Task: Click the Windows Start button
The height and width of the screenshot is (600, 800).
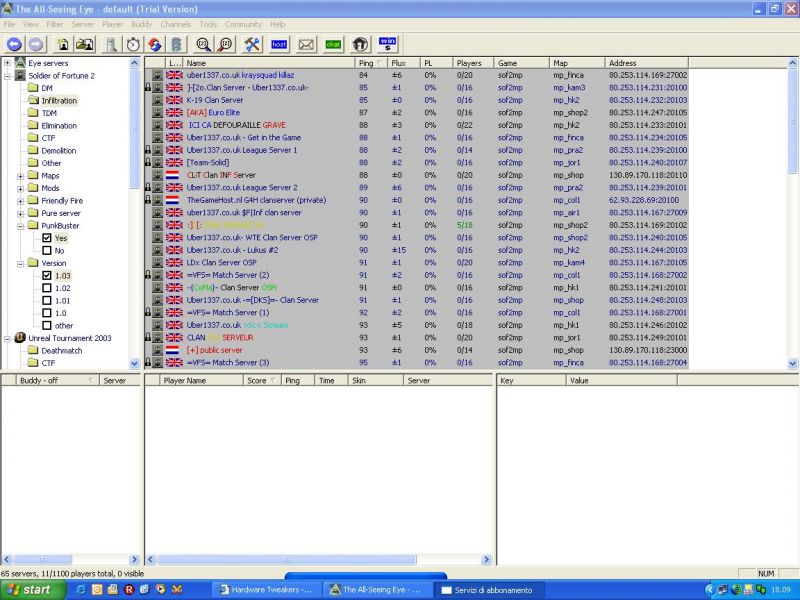Action: pos(30,590)
